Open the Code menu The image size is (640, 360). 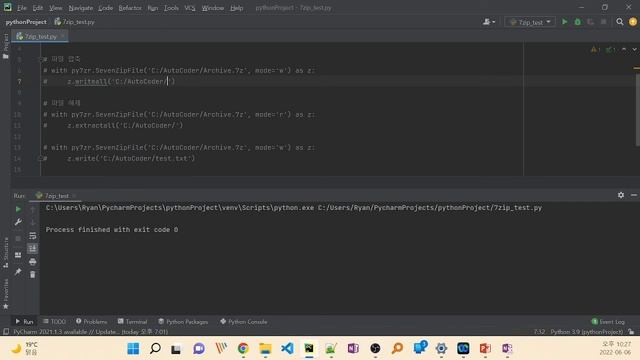(x=105, y=8)
